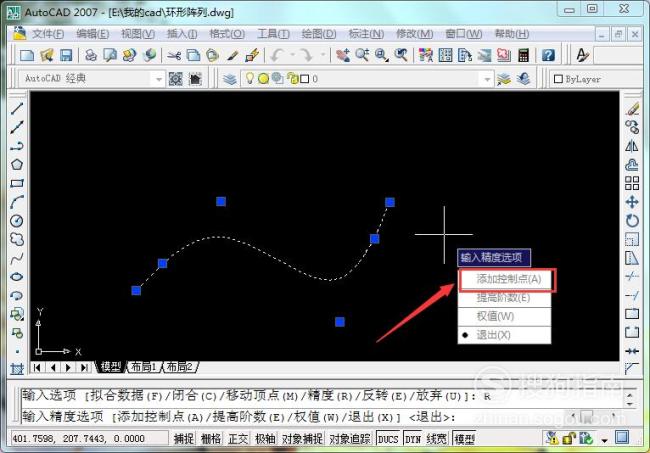Select the Line draw tool
The width and height of the screenshot is (650, 453).
17,109
